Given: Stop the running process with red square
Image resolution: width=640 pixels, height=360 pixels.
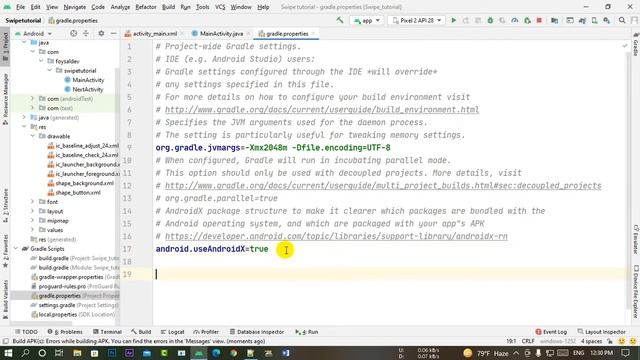Looking at the screenshot, I should click(x=539, y=20).
